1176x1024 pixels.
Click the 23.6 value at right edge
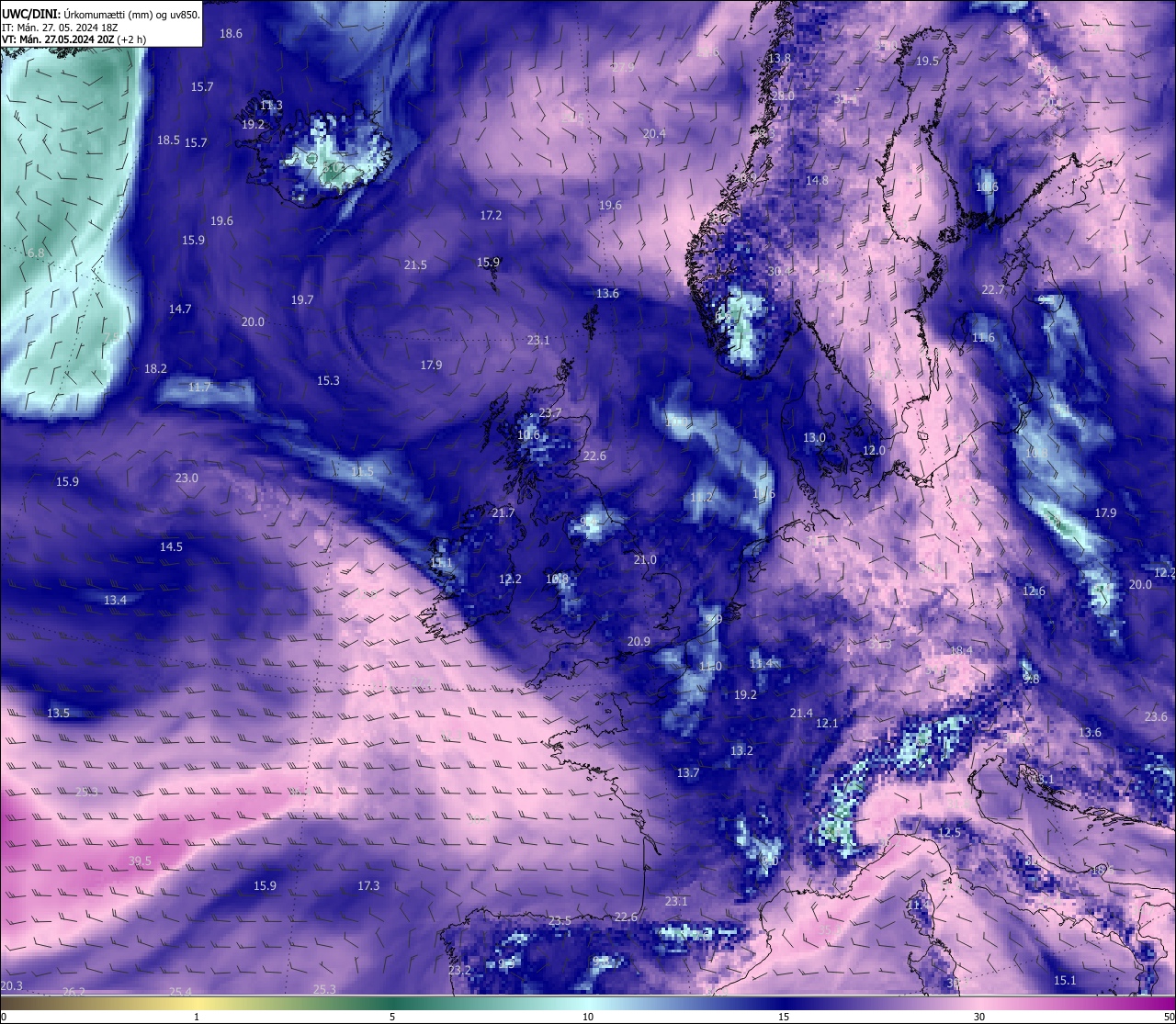[x=1156, y=717]
